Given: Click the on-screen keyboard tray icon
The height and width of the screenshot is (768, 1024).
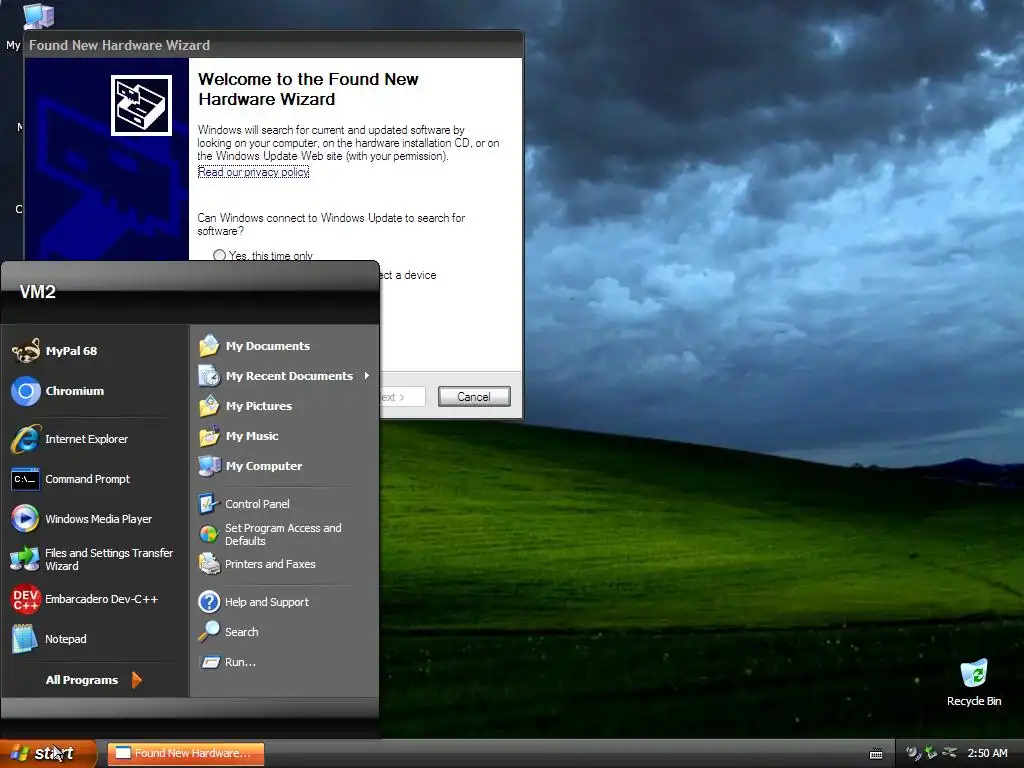Looking at the screenshot, I should [876, 754].
